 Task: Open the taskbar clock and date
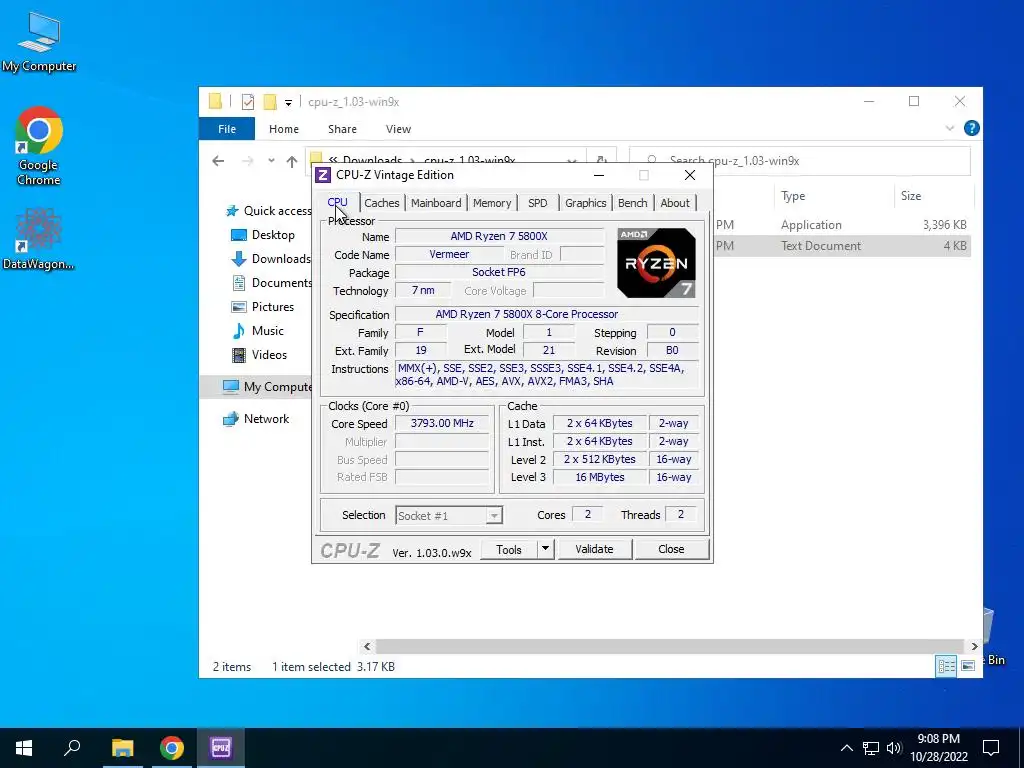pos(938,748)
